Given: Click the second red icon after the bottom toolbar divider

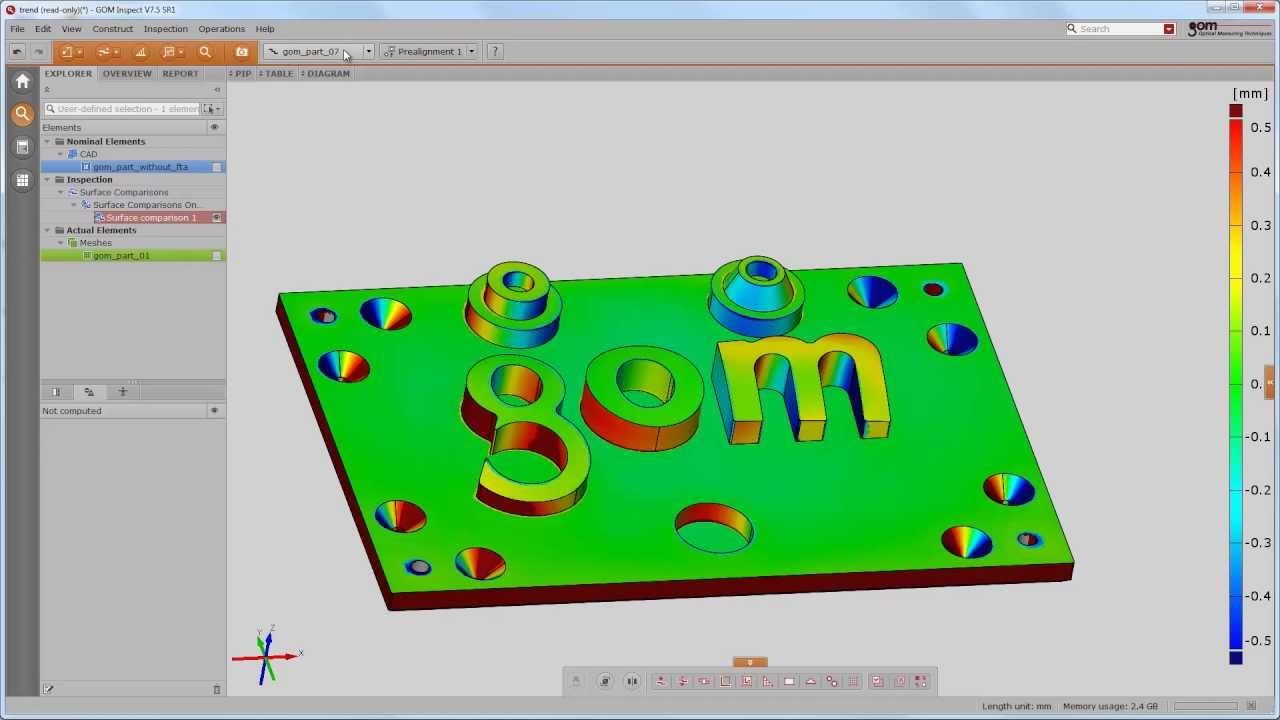Looking at the screenshot, I should pyautogui.click(x=683, y=682).
